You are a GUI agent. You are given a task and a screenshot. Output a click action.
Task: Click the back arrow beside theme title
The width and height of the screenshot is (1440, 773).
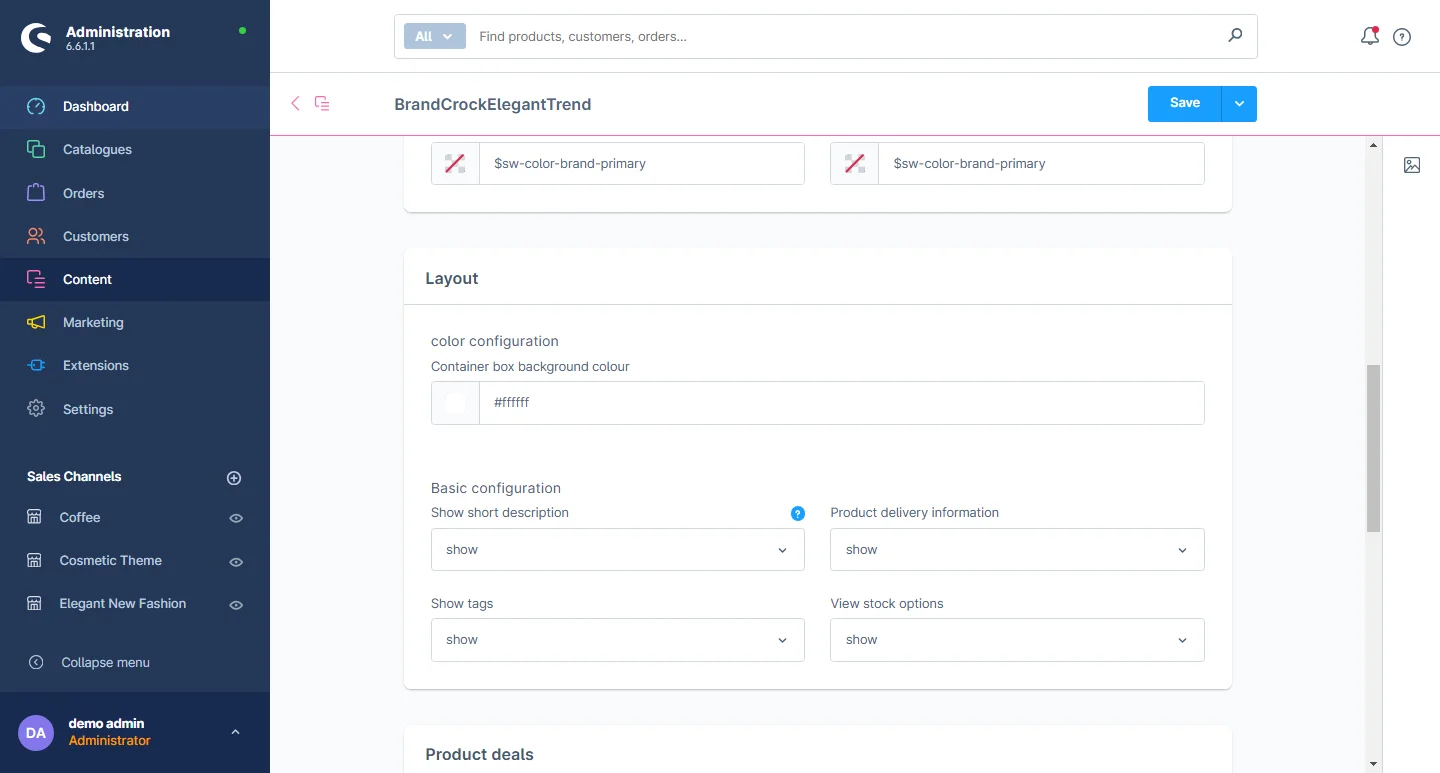[x=295, y=103]
